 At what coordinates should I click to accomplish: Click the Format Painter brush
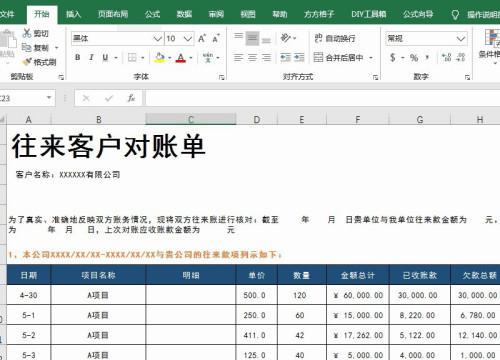click(27, 62)
